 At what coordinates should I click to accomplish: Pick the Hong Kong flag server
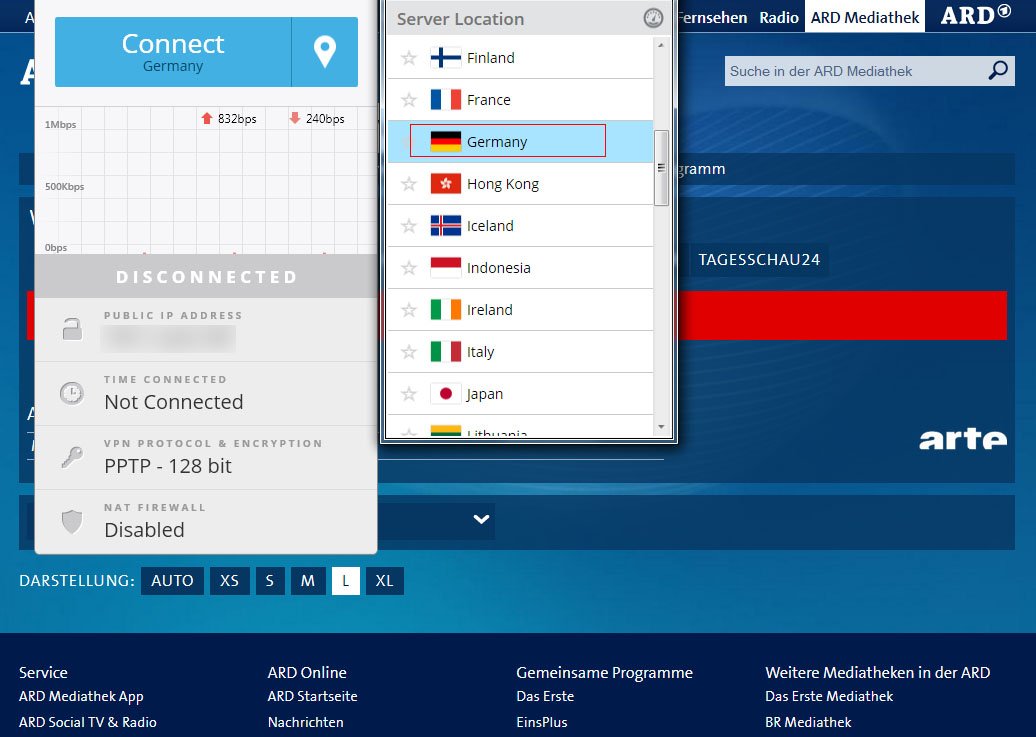(445, 184)
